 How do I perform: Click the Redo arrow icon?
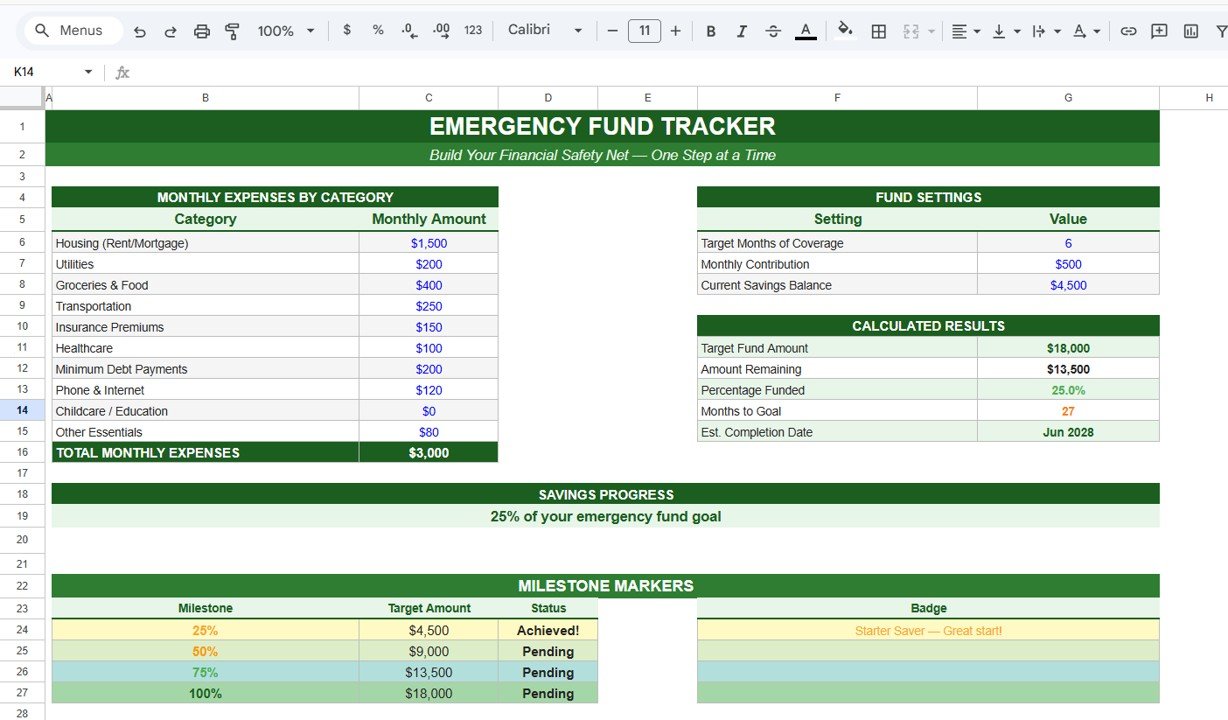(170, 31)
